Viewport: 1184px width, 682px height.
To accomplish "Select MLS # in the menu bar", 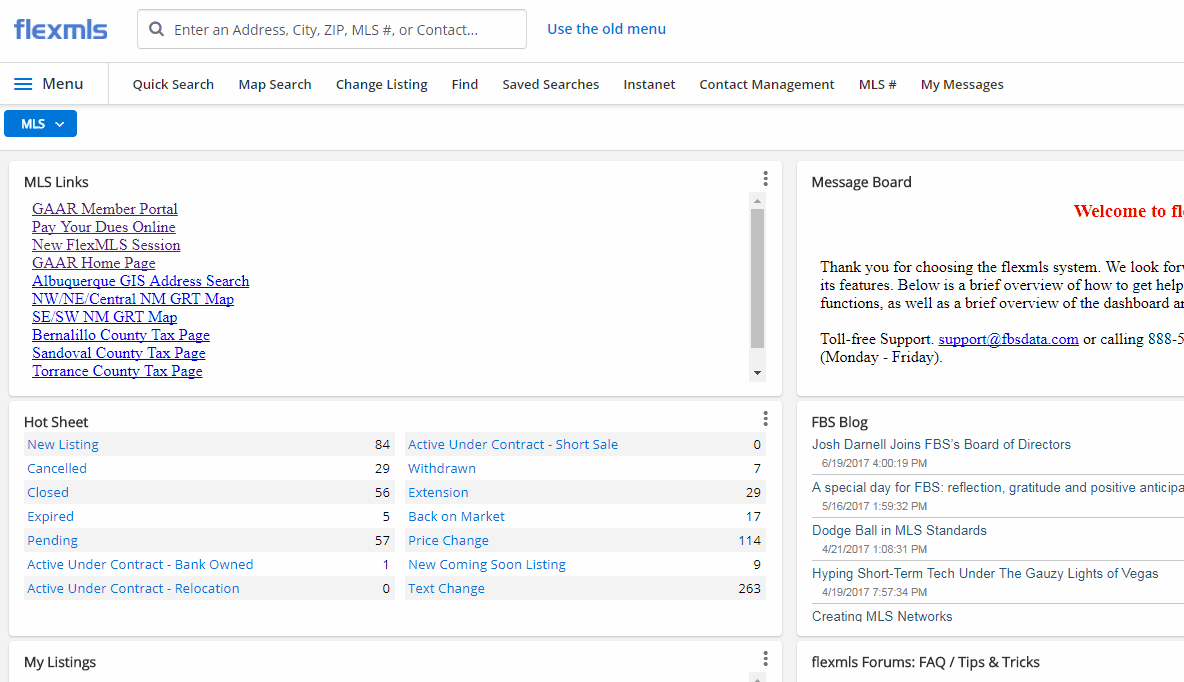I will point(877,85).
